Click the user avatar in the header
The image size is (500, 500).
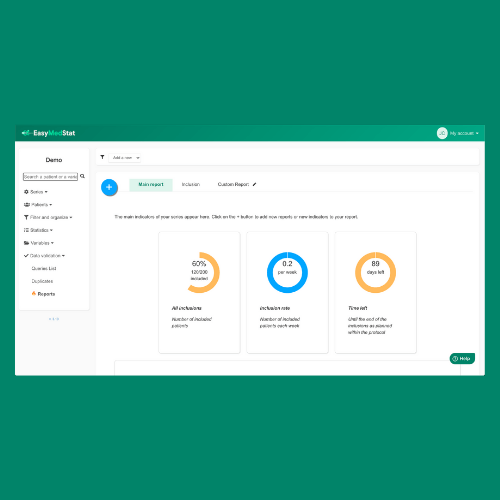[x=442, y=133]
